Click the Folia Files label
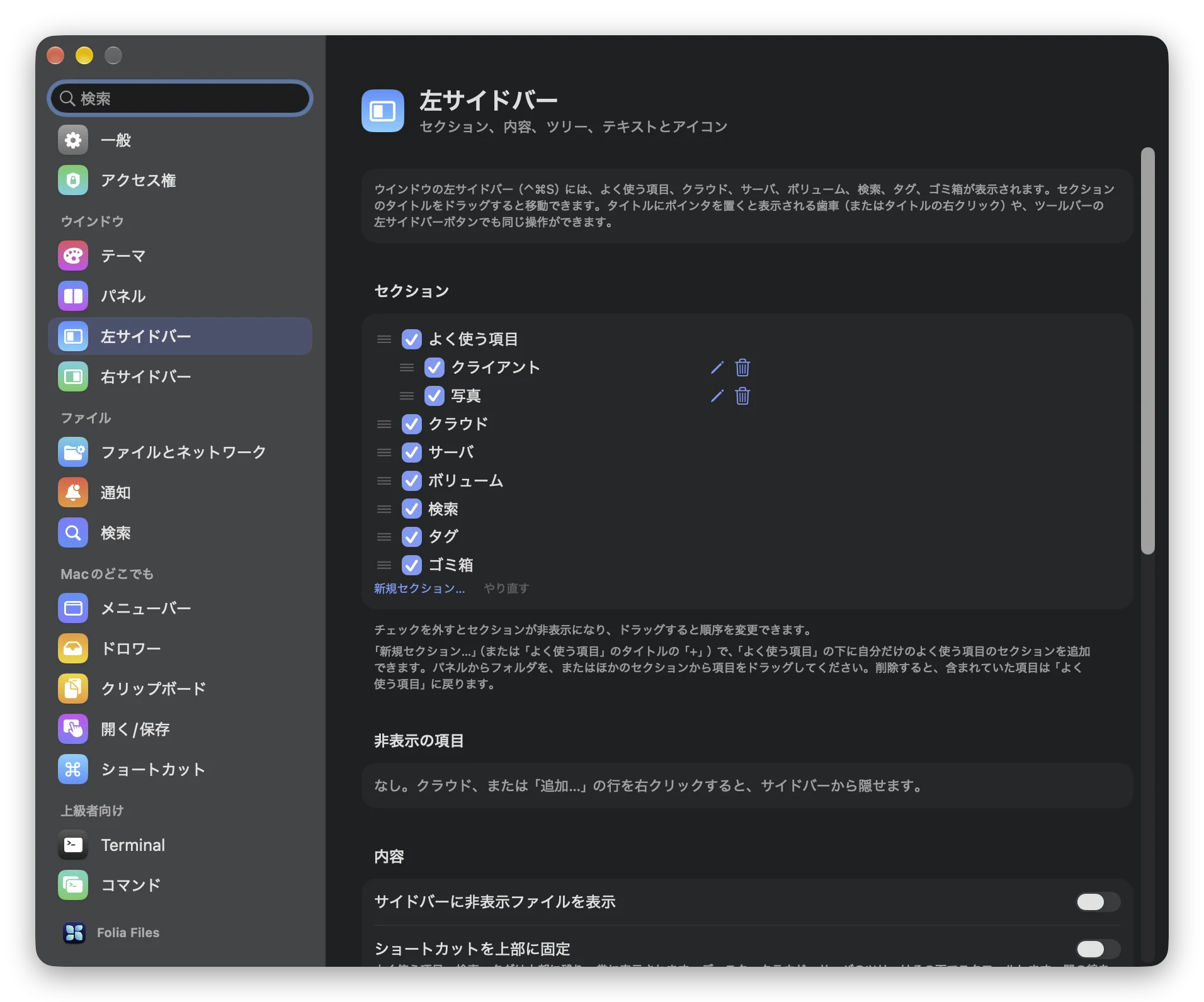Screen dimensions: 1204x1002 (128, 933)
